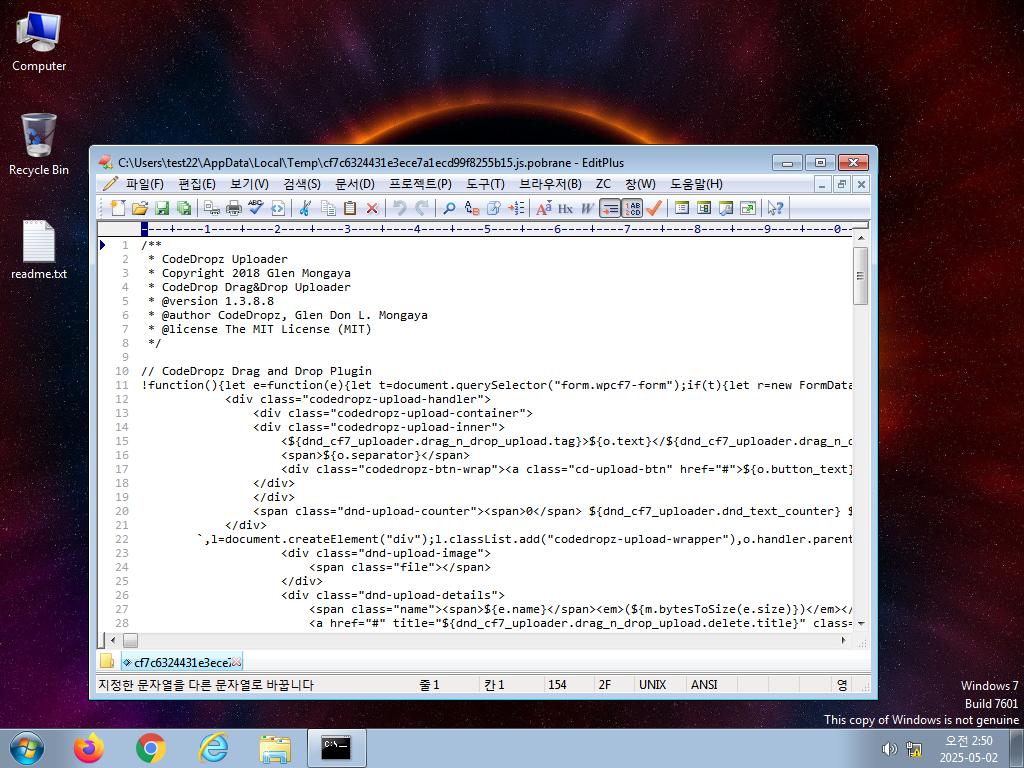Viewport: 1024px width, 768px height.
Task: Open the ZC menu
Action: point(603,184)
